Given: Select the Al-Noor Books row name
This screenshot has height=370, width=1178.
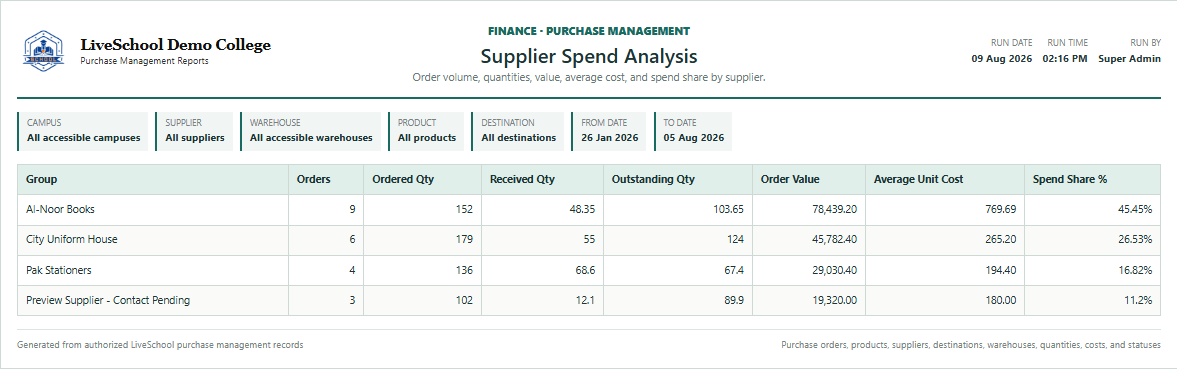Looking at the screenshot, I should pos(60,210).
